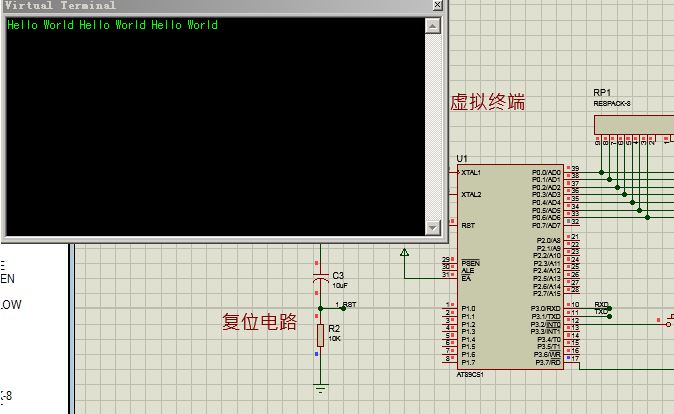Click the red 复位电路 annotation text
This screenshot has height=414, width=674.
click(x=259, y=321)
